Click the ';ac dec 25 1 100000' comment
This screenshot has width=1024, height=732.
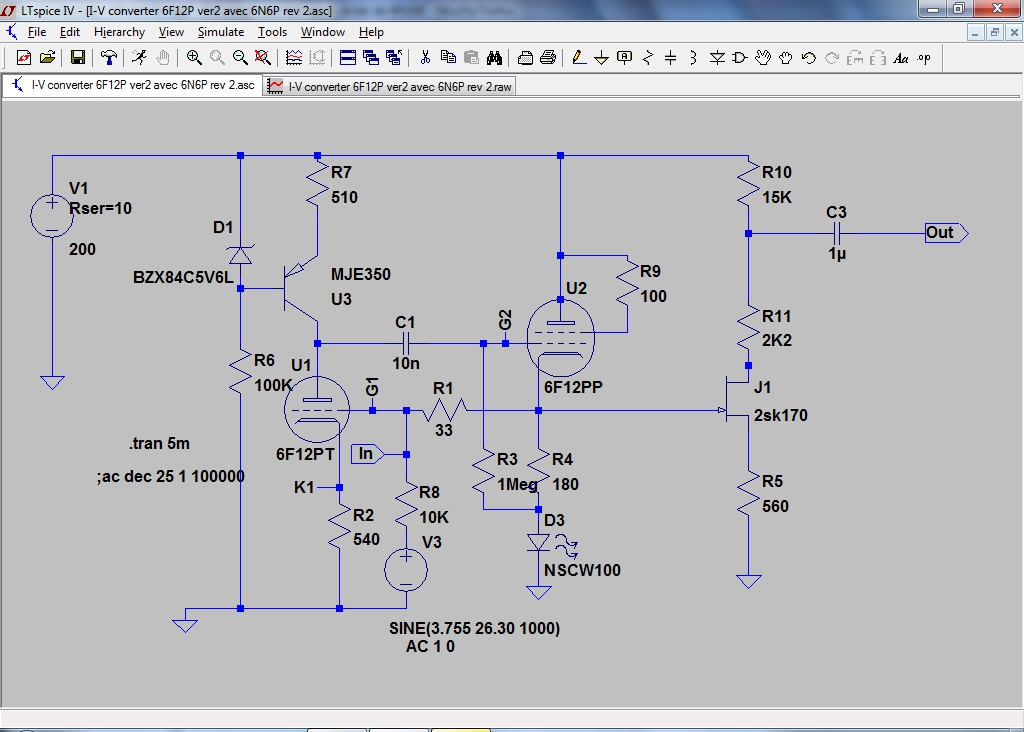[x=170, y=476]
